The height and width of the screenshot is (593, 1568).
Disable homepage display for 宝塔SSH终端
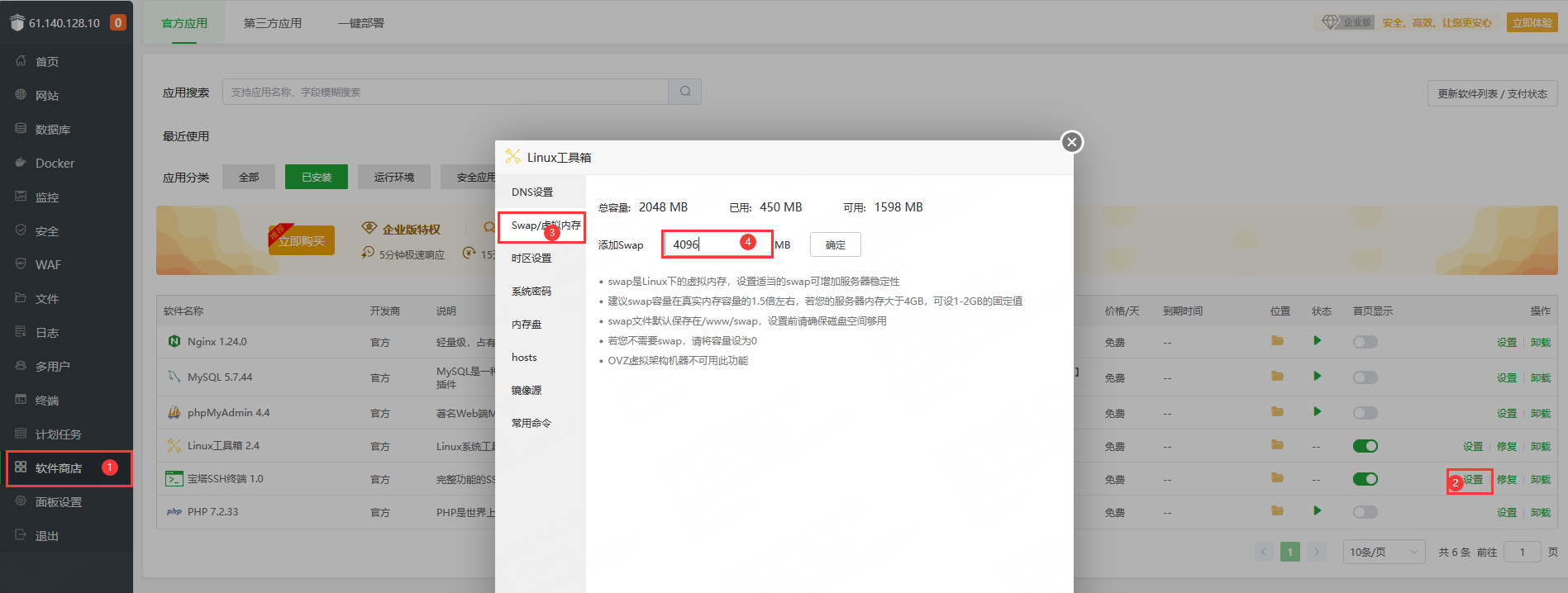click(1365, 479)
